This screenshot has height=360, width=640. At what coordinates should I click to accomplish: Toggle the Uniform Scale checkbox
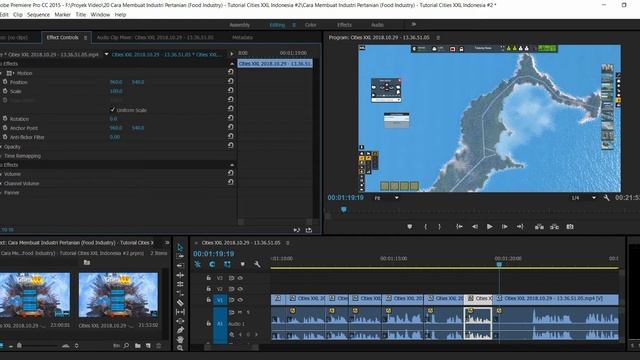click(x=113, y=110)
